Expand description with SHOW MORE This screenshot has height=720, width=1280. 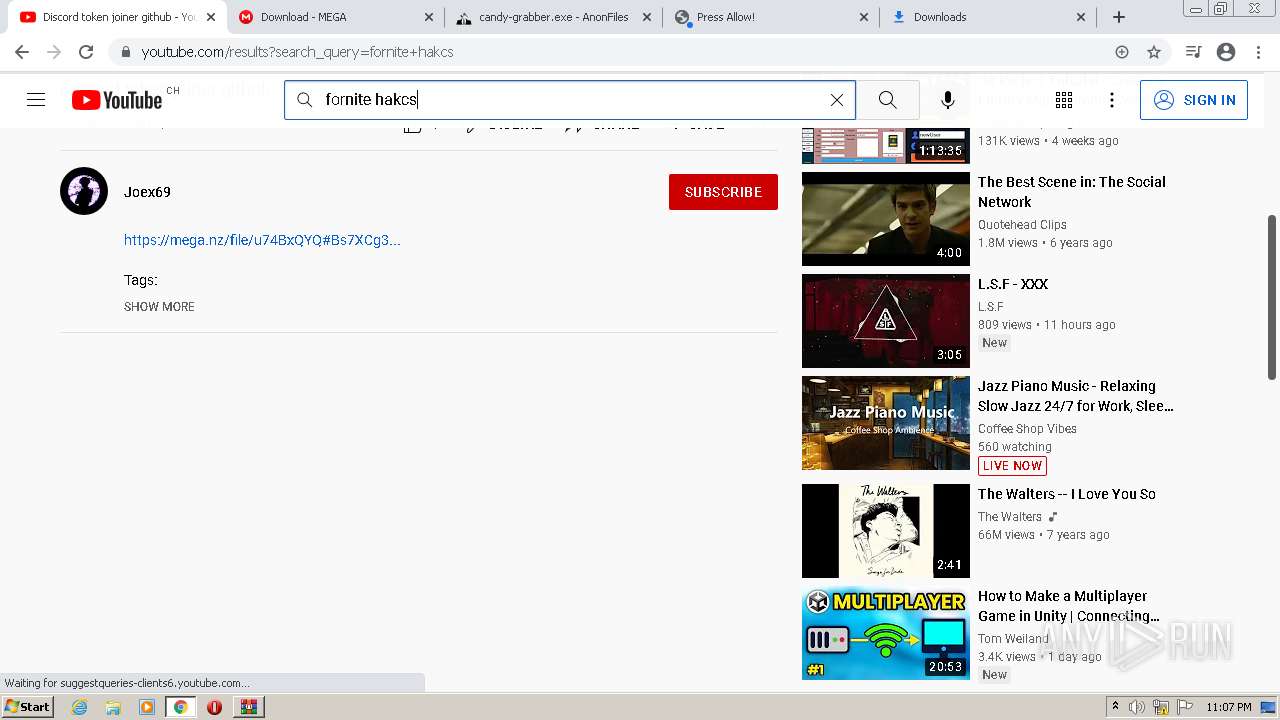pyautogui.click(x=159, y=307)
